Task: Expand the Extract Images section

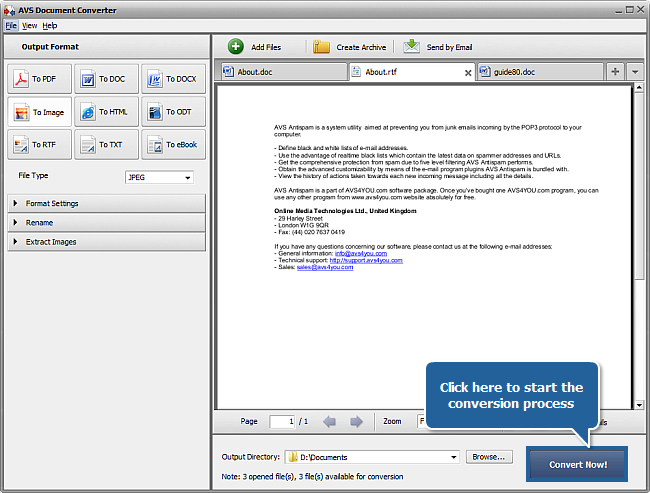Action: click(107, 242)
